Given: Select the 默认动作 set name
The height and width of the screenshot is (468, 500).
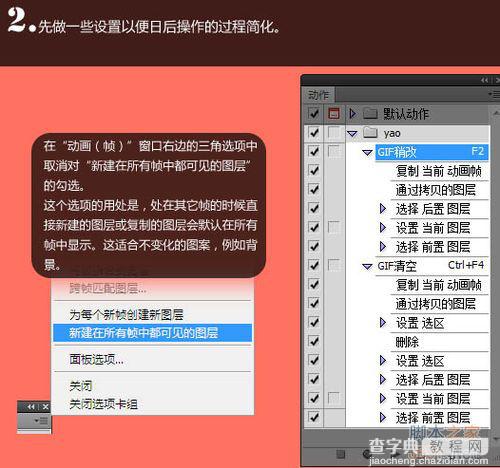Looking at the screenshot, I should click(405, 114).
